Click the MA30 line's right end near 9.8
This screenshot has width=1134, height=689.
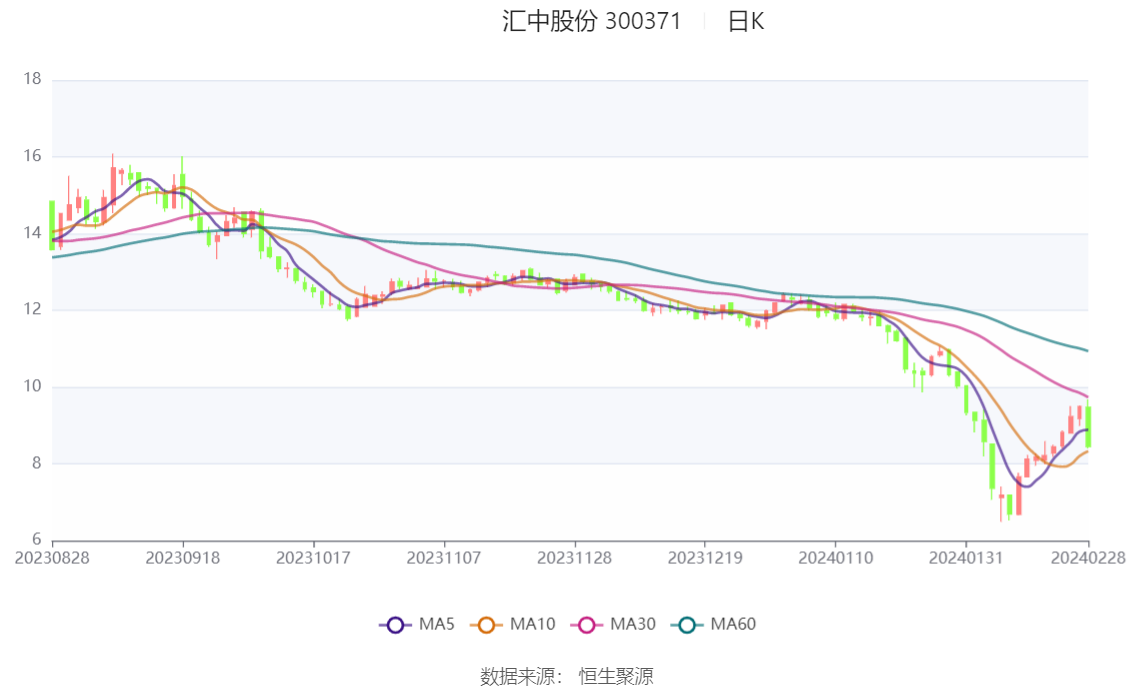click(1086, 395)
